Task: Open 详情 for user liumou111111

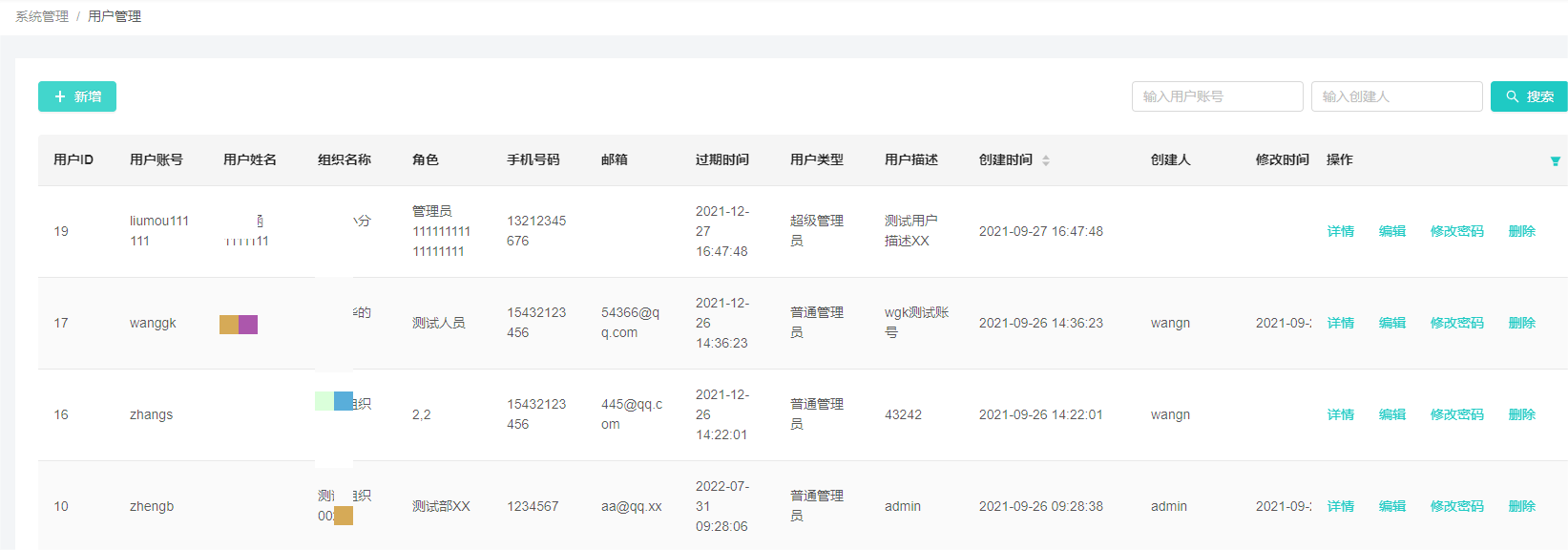Action: [x=1340, y=231]
